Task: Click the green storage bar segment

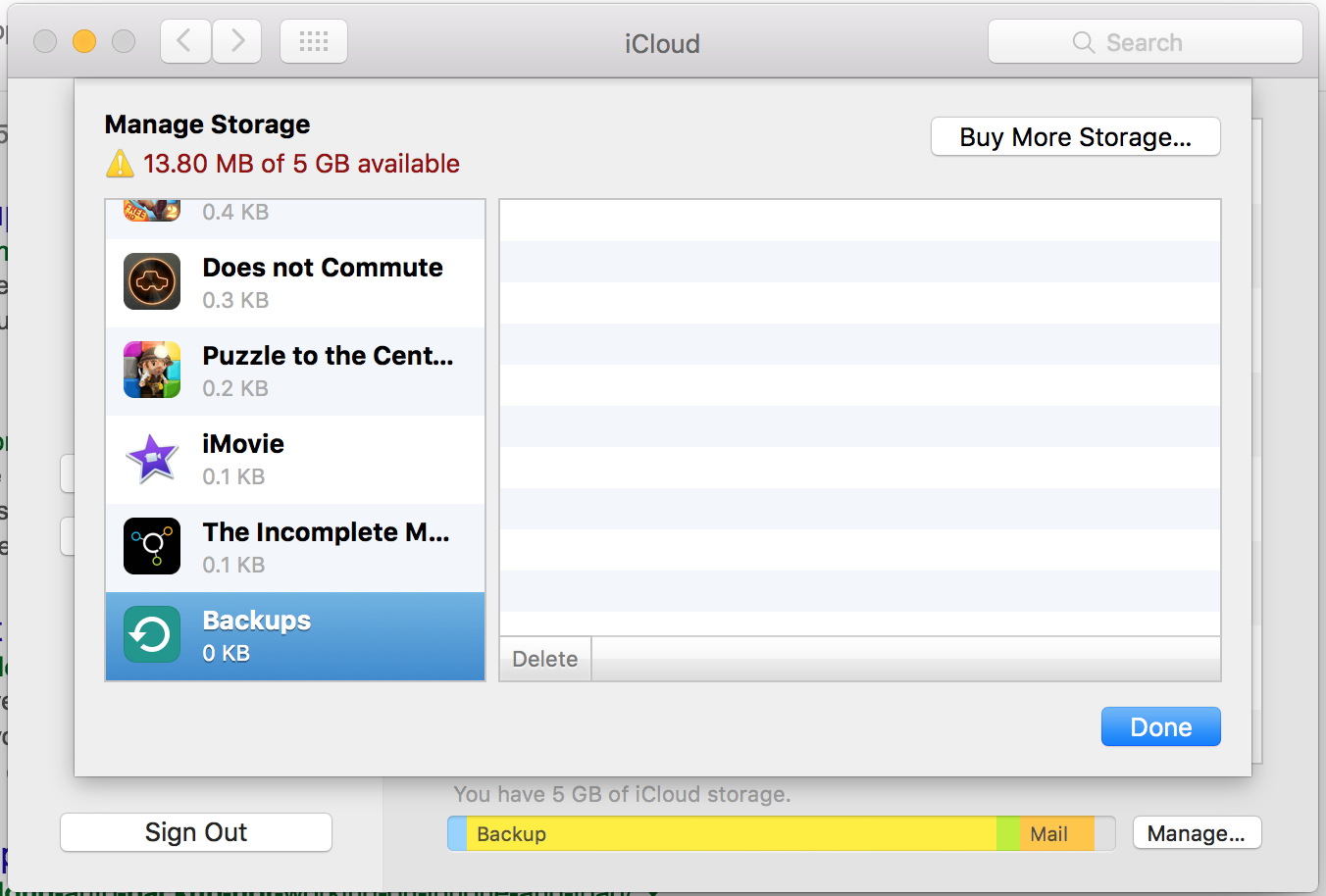Action: coord(1008,833)
